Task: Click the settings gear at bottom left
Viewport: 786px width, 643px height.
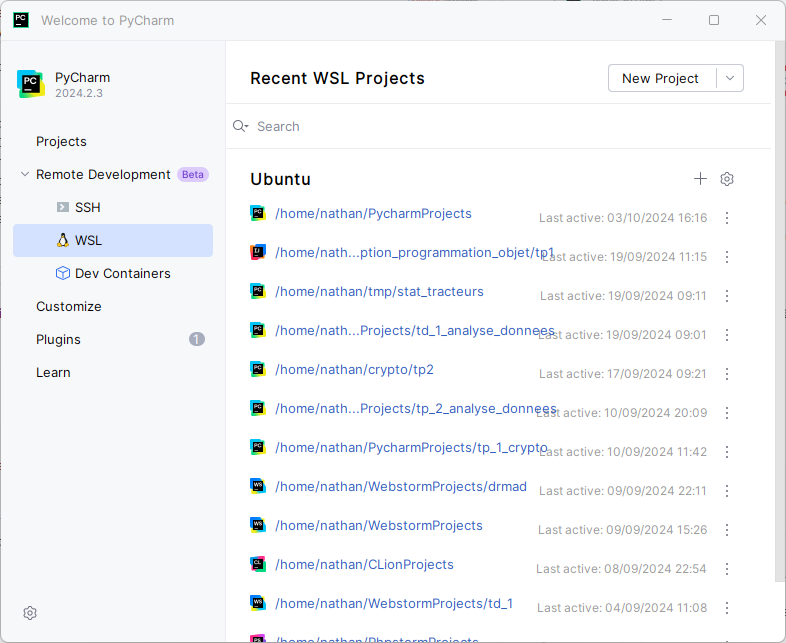Action: [x=30, y=613]
